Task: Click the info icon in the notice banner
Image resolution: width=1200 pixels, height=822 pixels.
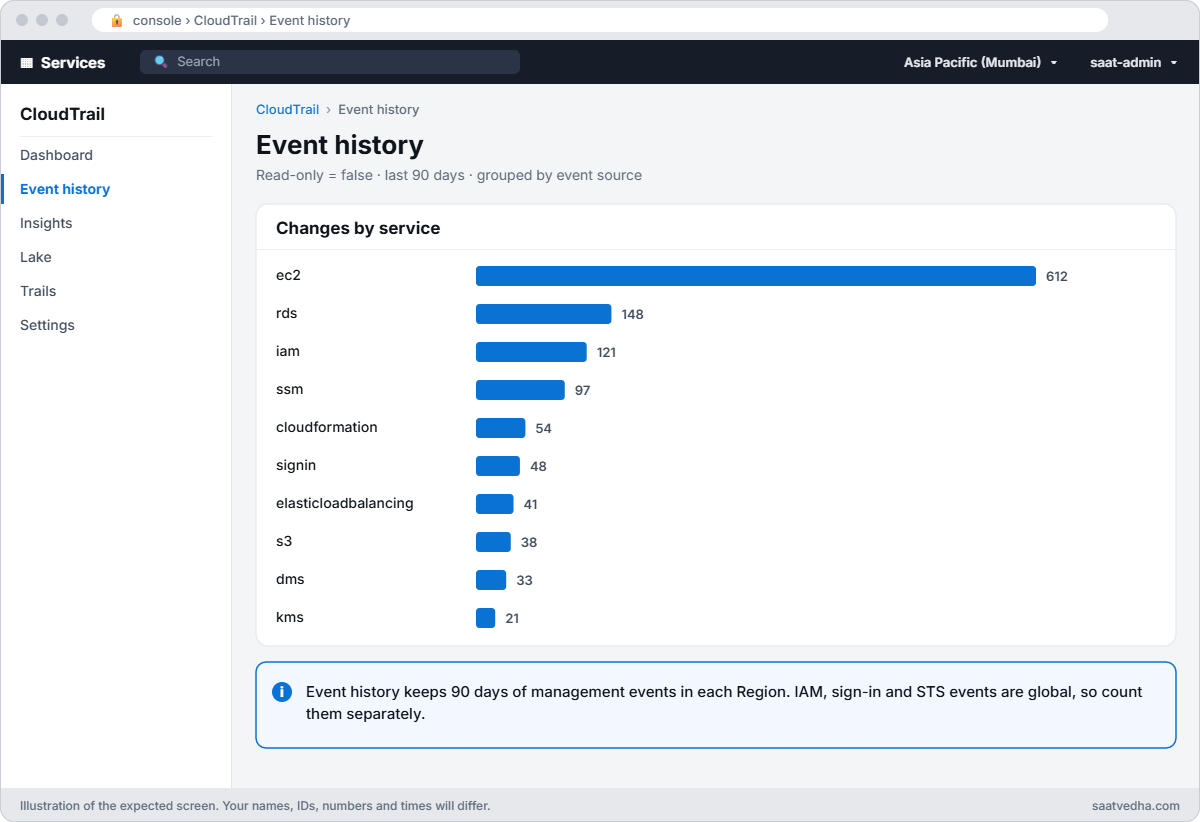Action: [x=282, y=692]
